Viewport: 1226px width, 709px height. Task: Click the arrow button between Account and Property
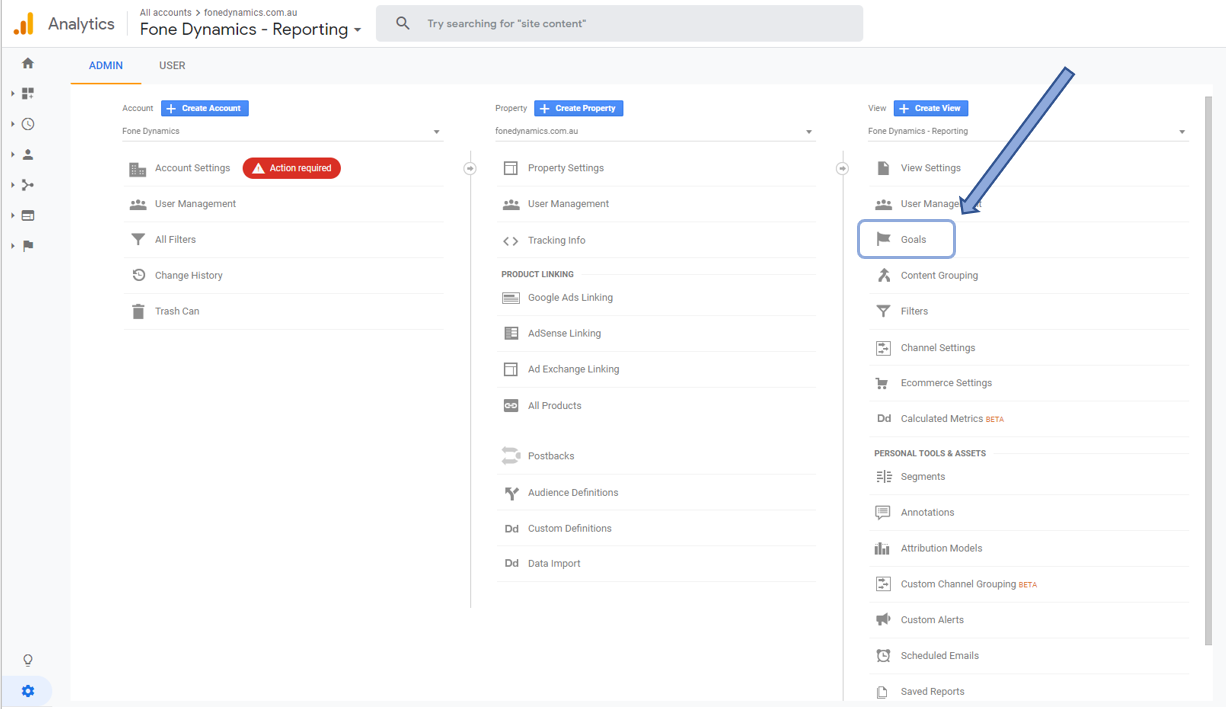(x=470, y=168)
